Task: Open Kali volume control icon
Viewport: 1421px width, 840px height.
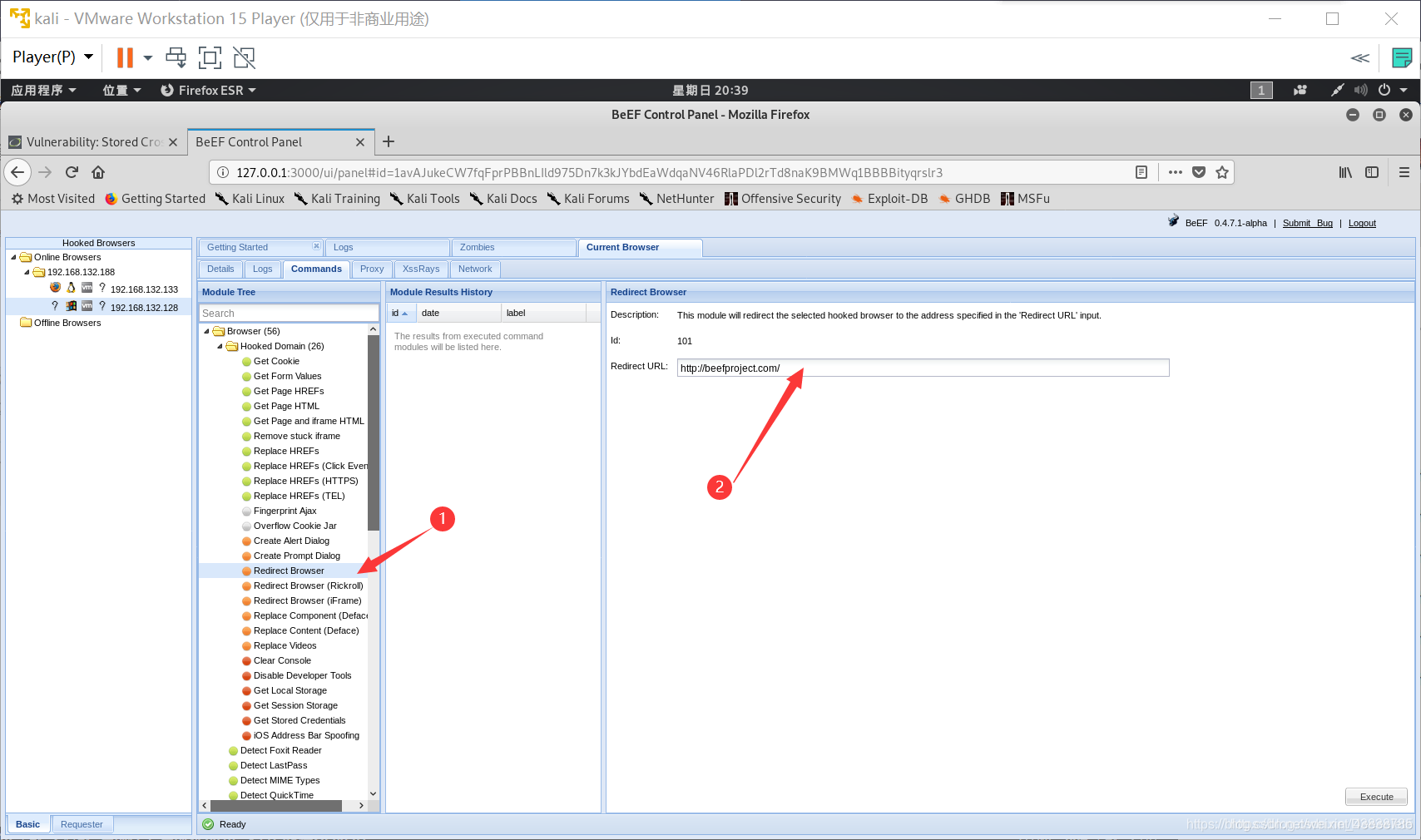Action: 1361,90
